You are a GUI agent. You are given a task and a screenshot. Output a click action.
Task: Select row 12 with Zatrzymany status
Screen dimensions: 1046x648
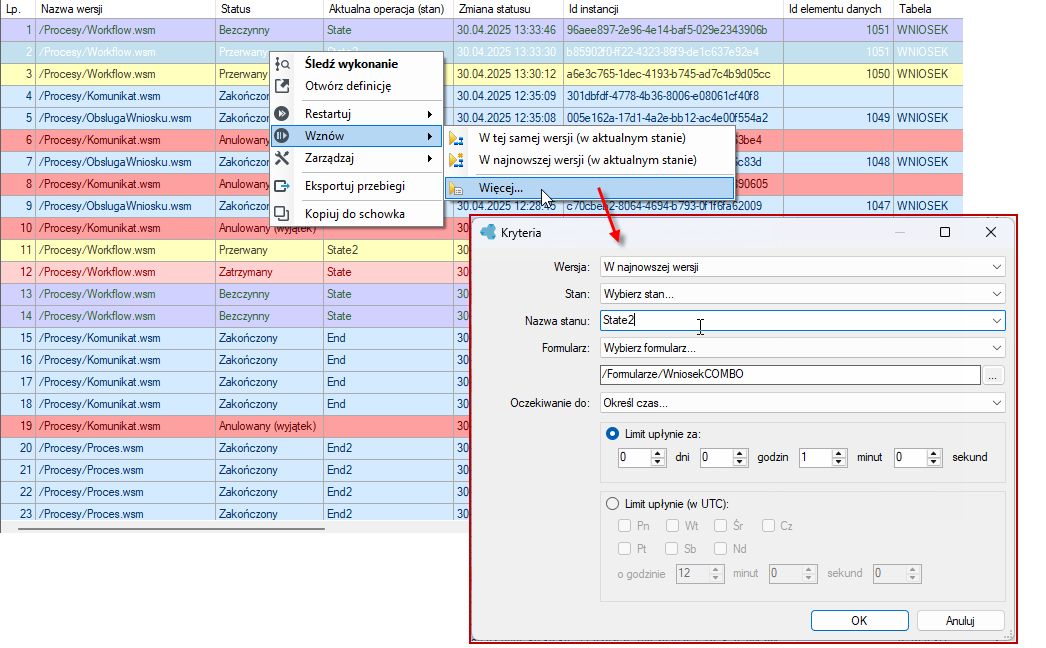[x=233, y=272]
